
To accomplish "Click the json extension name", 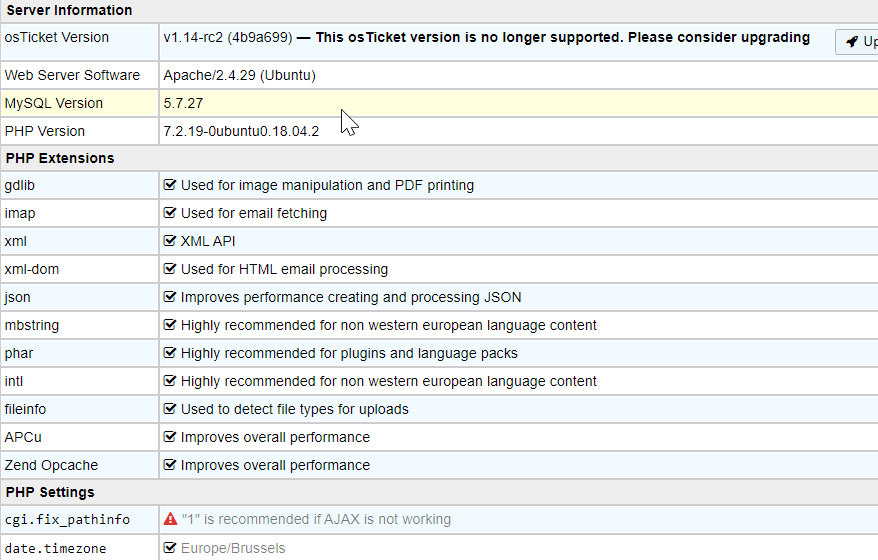I will [17, 297].
